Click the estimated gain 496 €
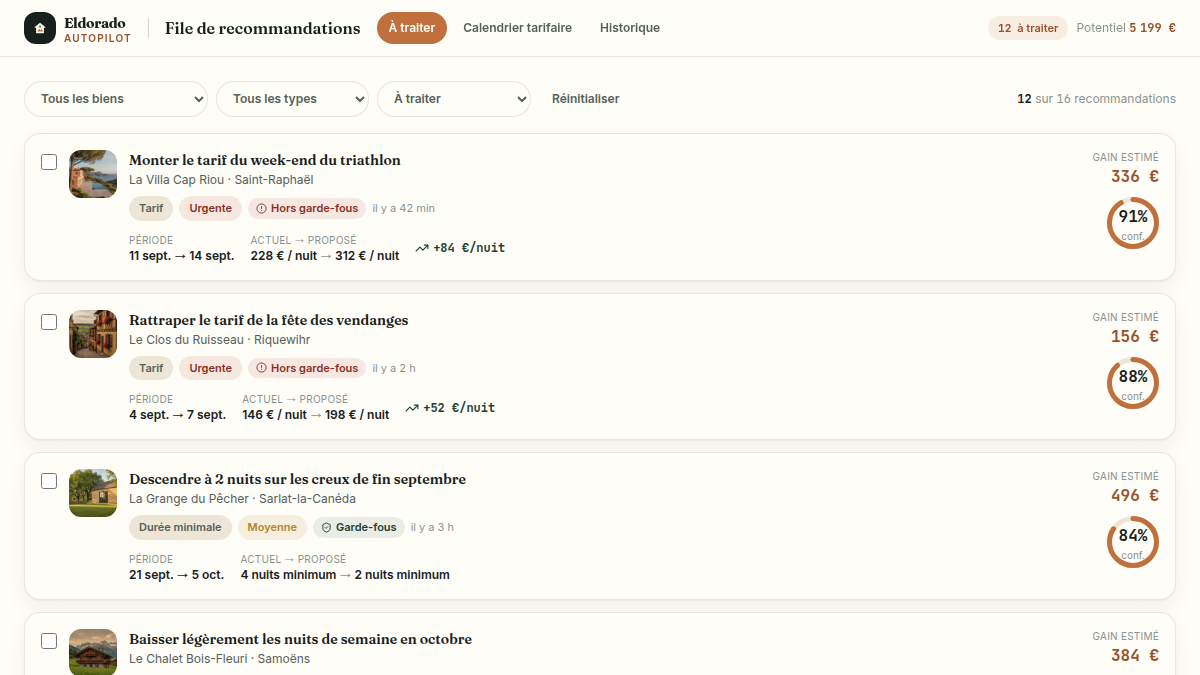This screenshot has height=675, width=1200. [1135, 496]
